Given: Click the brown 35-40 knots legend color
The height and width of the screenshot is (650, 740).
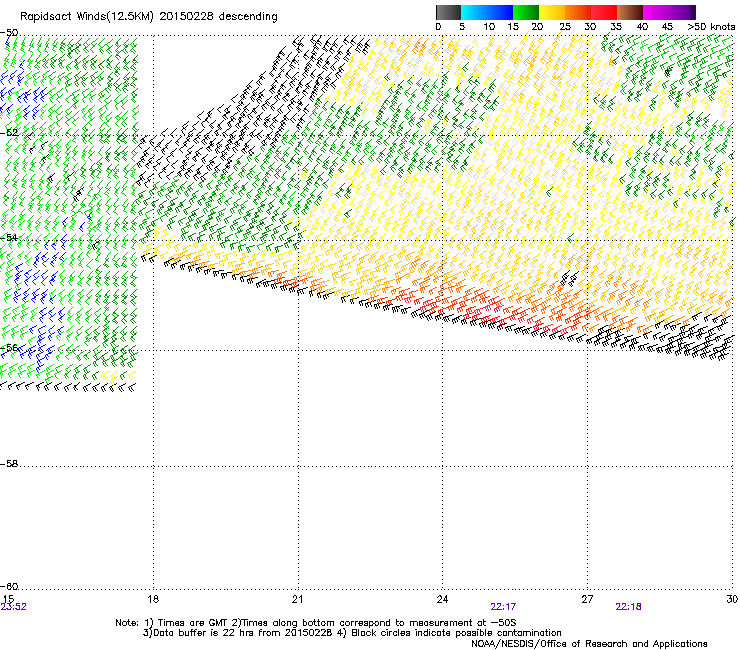Looking at the screenshot, I should 630,12.
